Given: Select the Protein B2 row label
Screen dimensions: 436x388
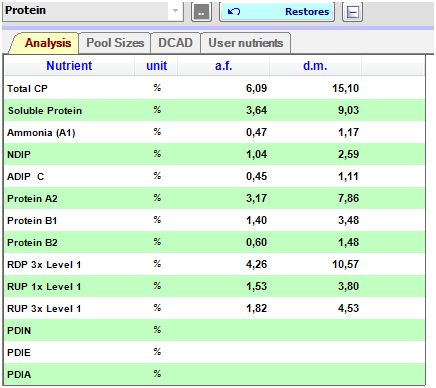Looking at the screenshot, I should (32, 243).
